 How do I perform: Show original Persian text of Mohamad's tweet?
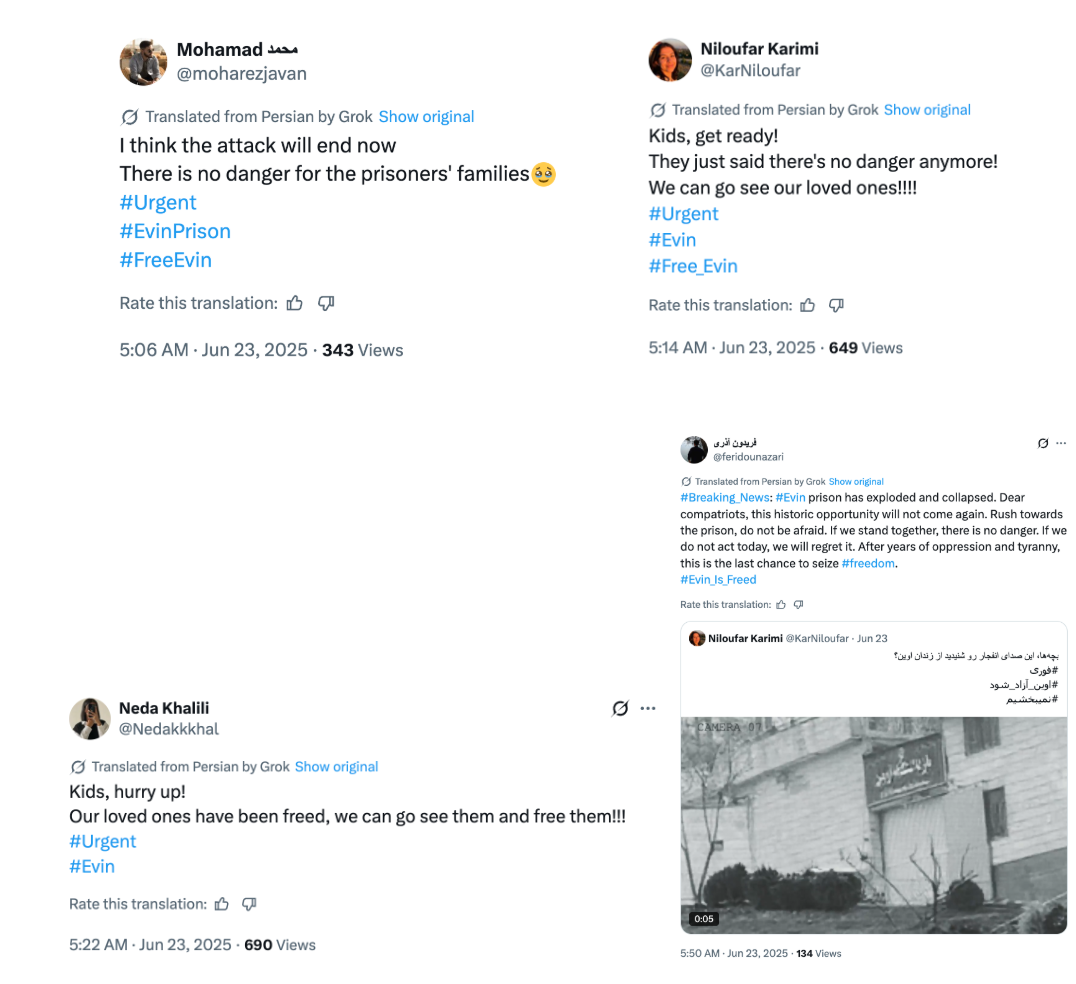[x=426, y=117]
